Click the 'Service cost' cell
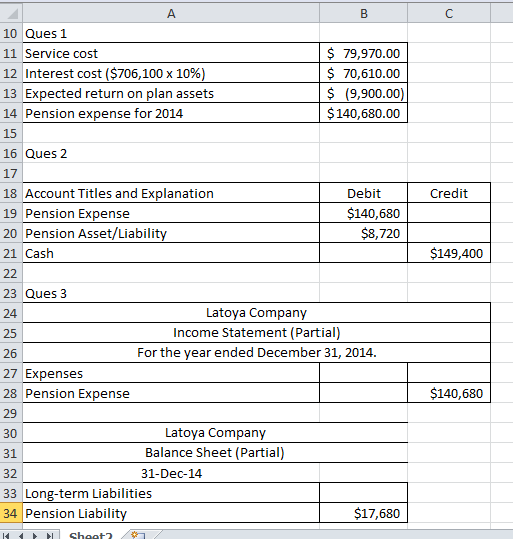This screenshot has height=539, width=513. (x=171, y=53)
